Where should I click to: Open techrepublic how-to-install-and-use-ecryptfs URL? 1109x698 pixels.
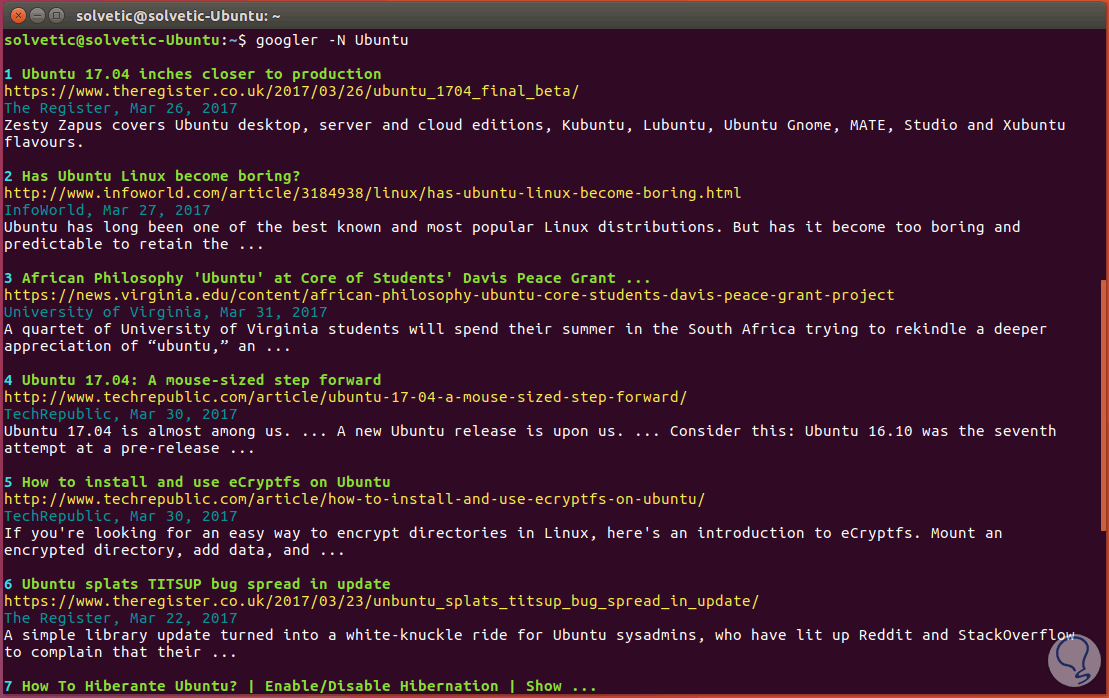pyautogui.click(x=354, y=499)
